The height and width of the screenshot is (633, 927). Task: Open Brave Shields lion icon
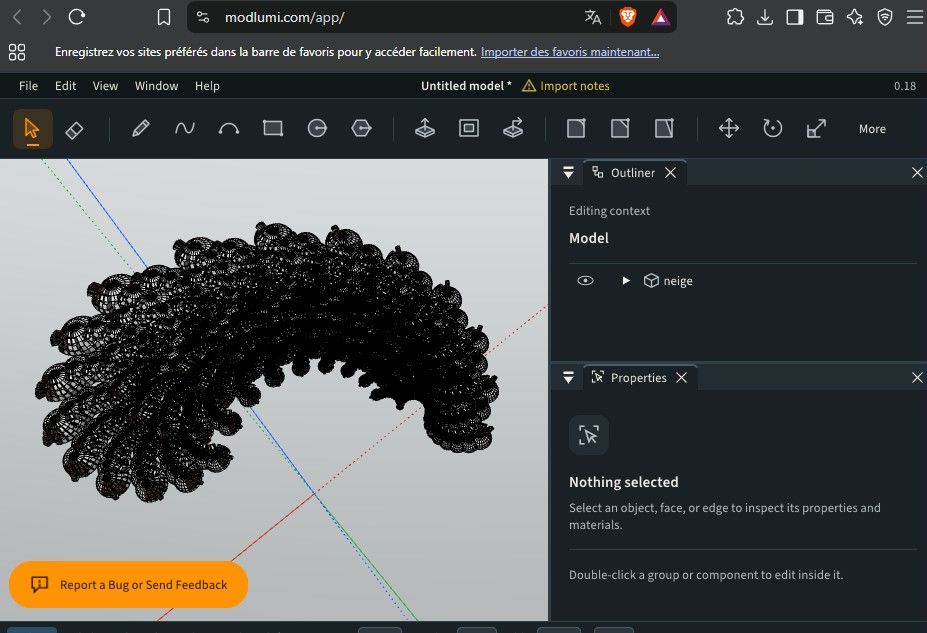(627, 17)
